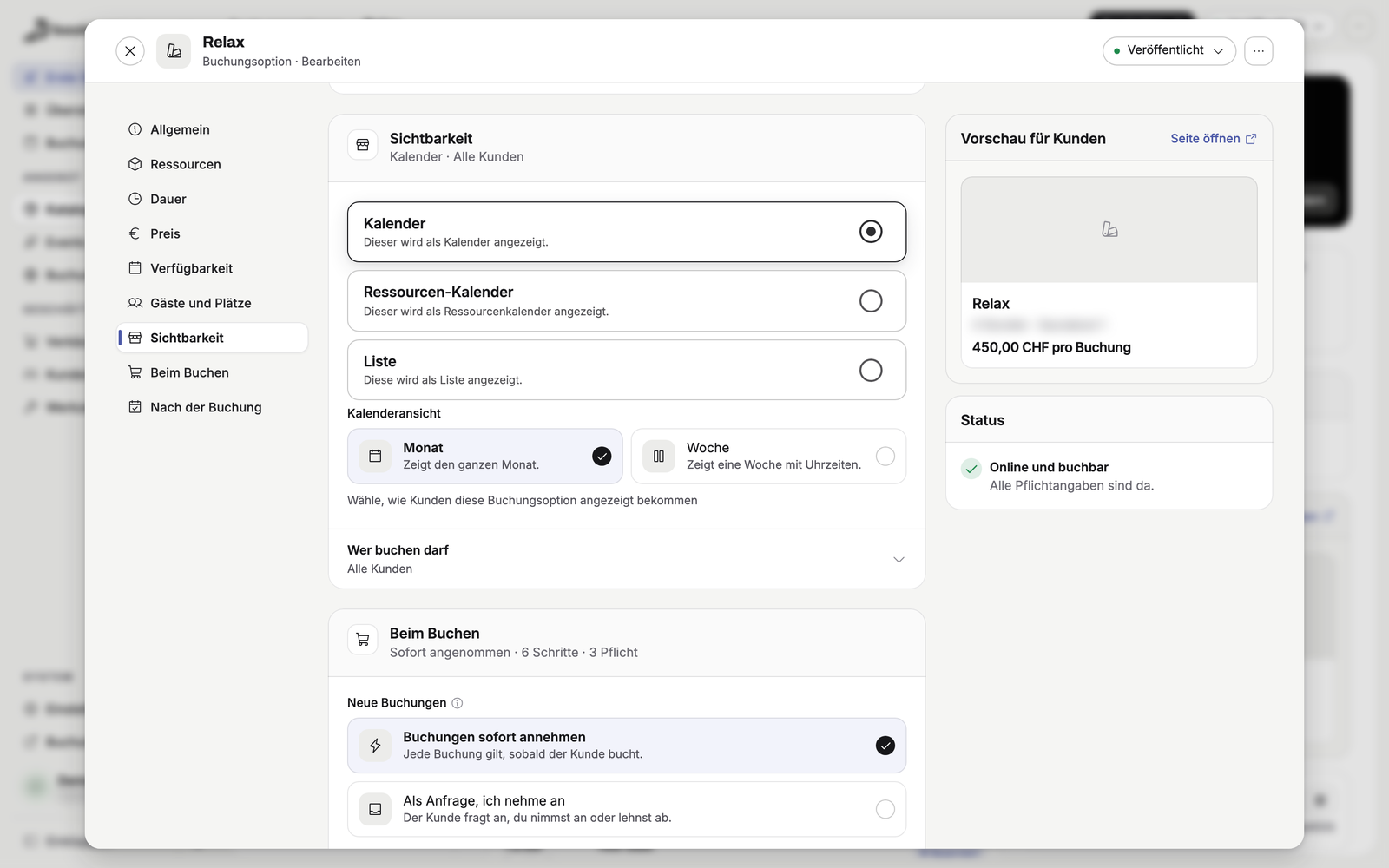Click the Monat calendar icon
The height and width of the screenshot is (868, 1389).
(x=375, y=456)
